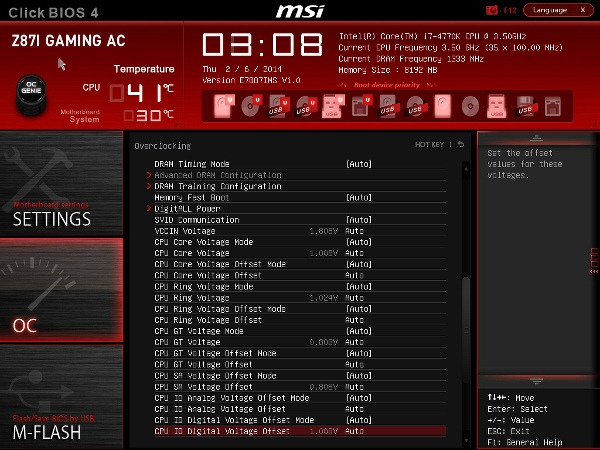Open CPU GT Voltage Offset Mode option

(x=359, y=353)
